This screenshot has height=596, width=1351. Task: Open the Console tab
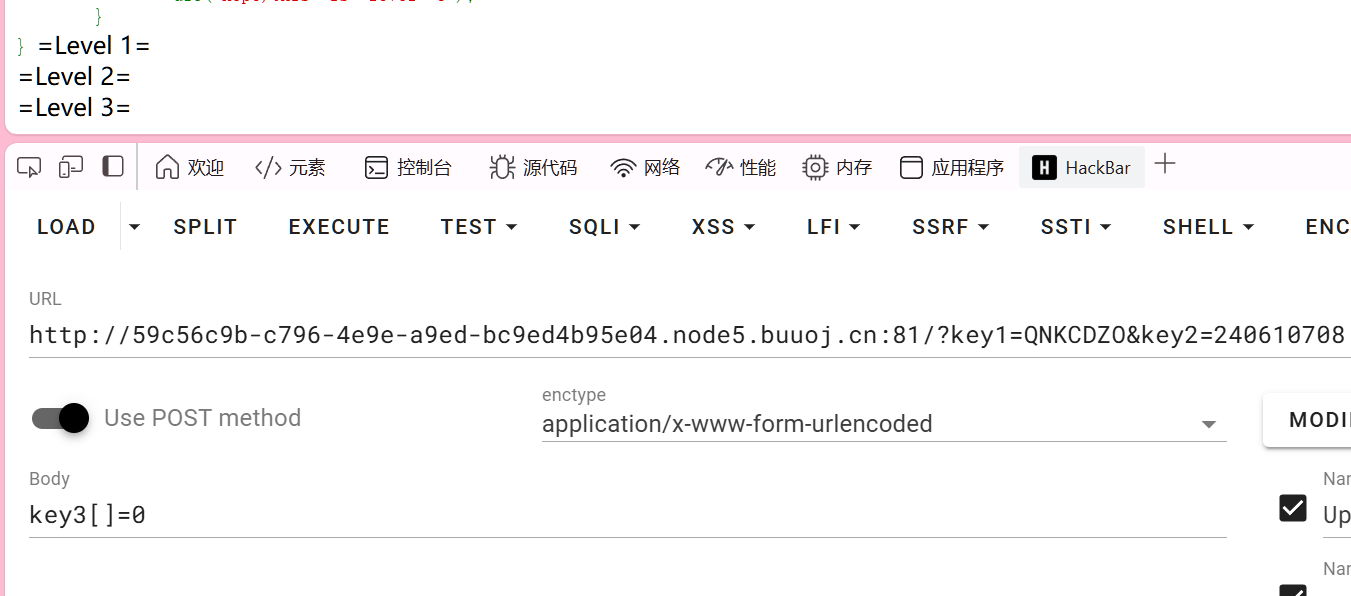pos(408,168)
